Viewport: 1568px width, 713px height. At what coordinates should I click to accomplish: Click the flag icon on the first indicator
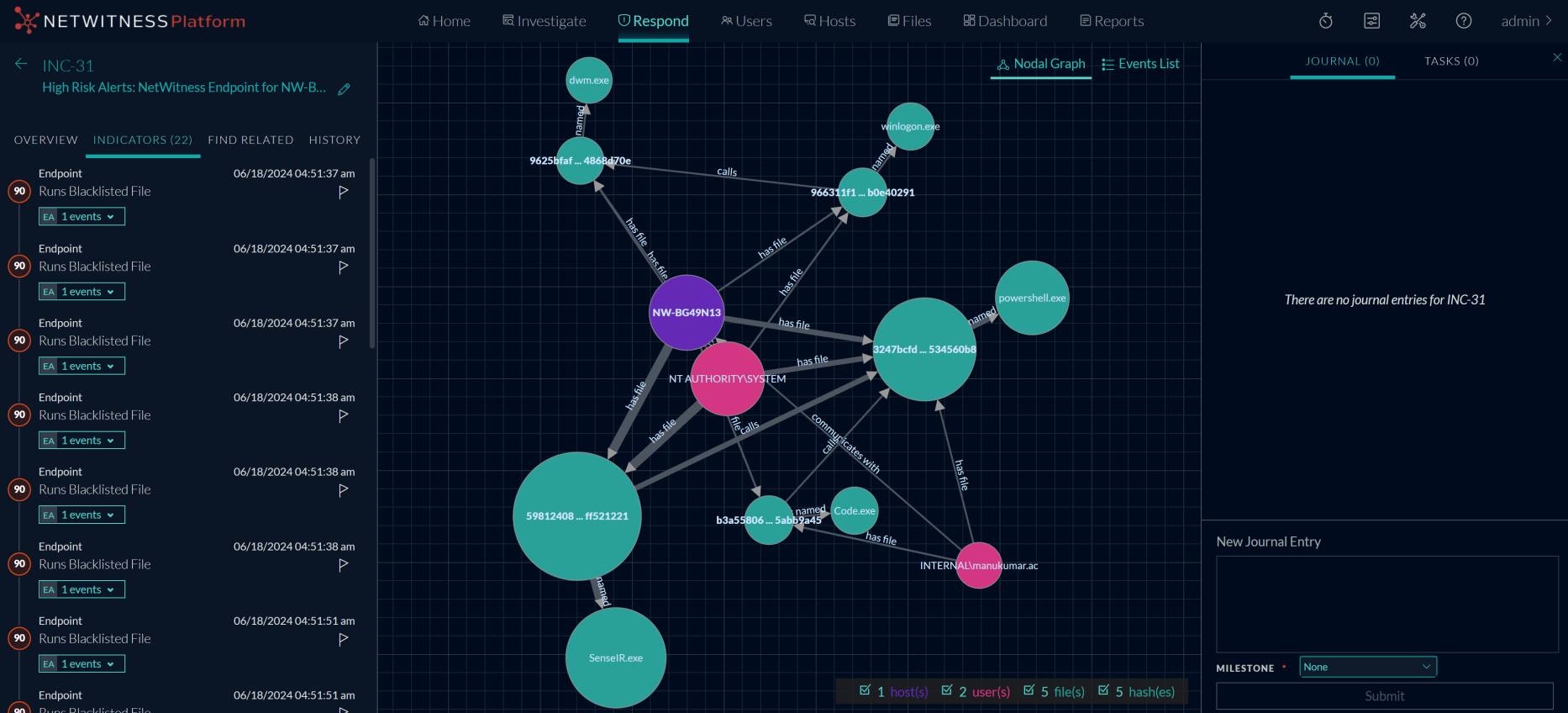click(343, 192)
